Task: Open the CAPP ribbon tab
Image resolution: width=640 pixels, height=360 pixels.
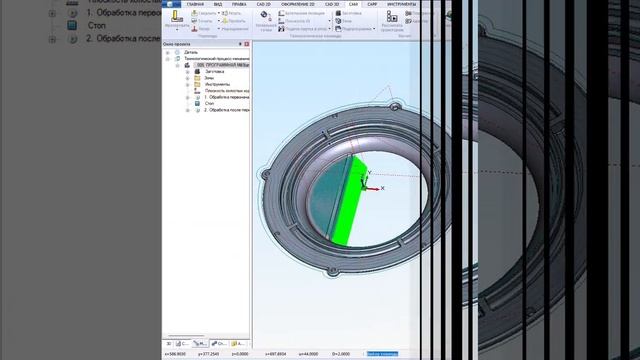Action: (x=372, y=4)
